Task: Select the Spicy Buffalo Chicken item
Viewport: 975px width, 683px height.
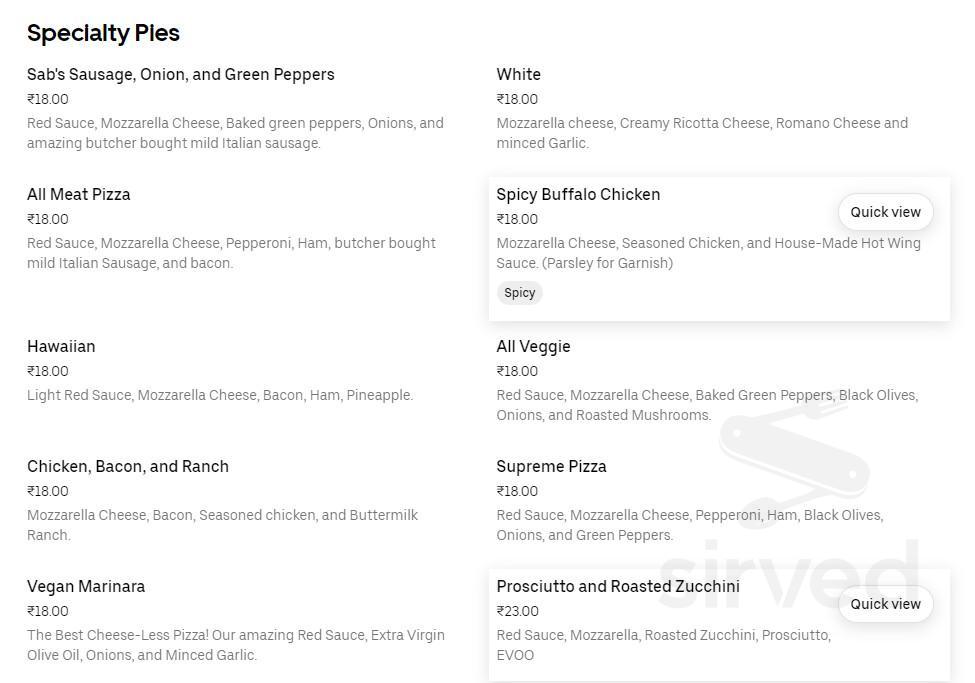Action: pyautogui.click(x=578, y=194)
